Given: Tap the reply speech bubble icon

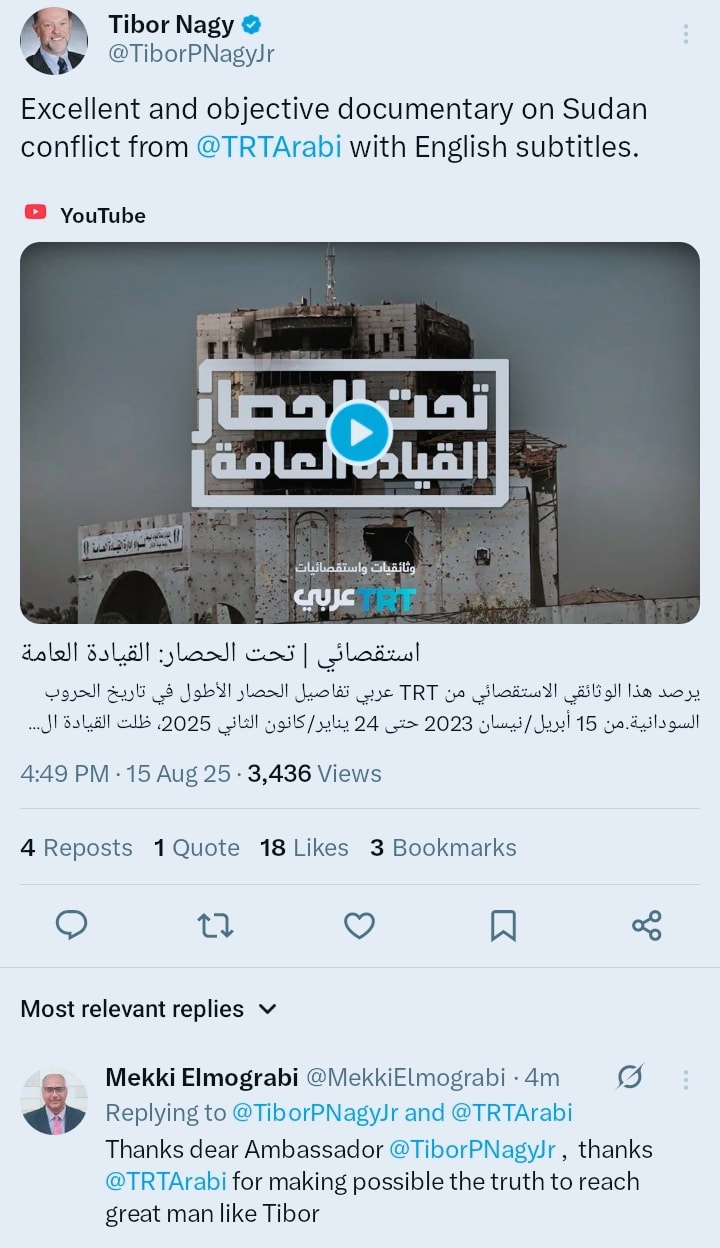Looking at the screenshot, I should (71, 925).
